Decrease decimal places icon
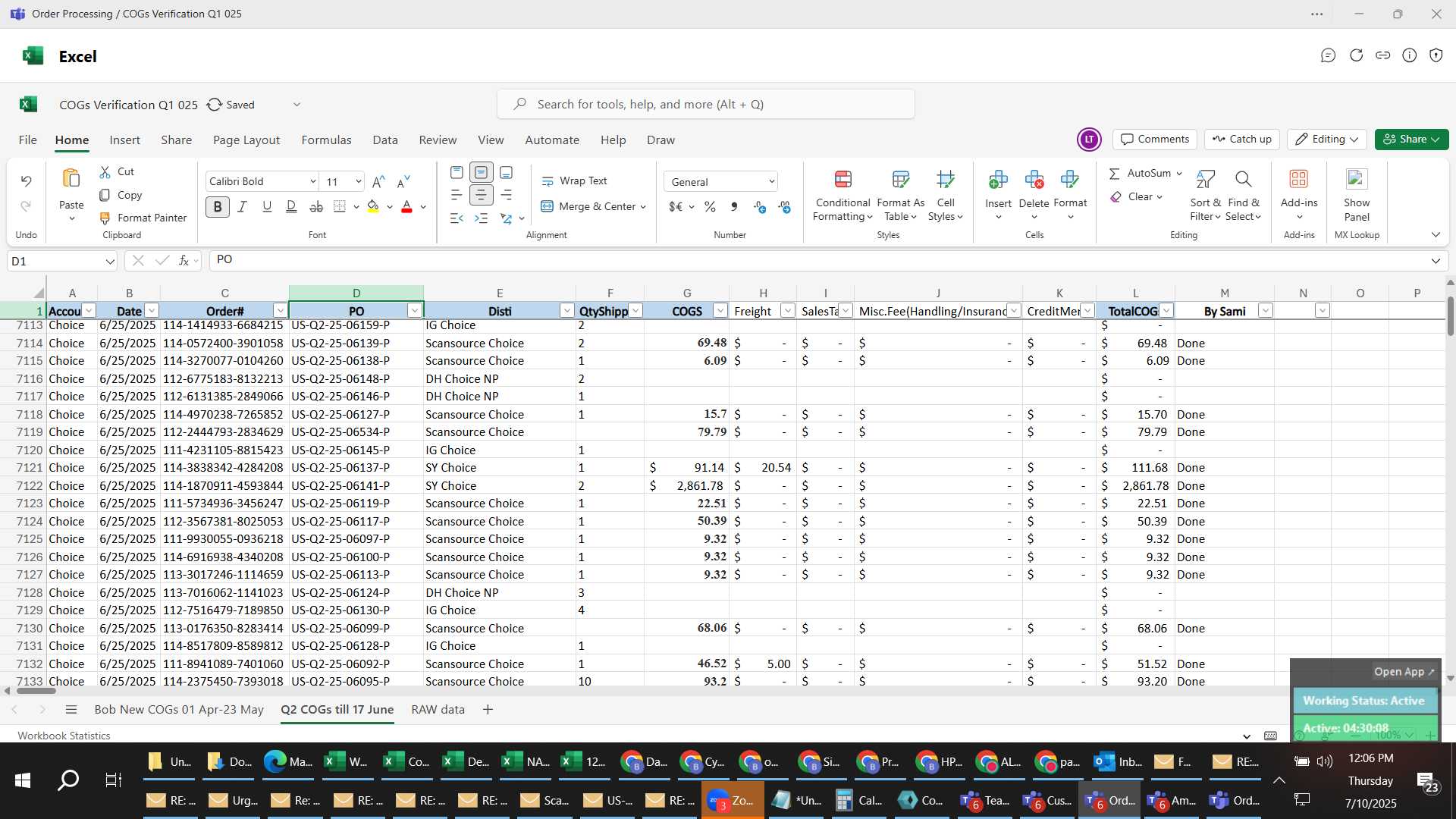 [784, 206]
